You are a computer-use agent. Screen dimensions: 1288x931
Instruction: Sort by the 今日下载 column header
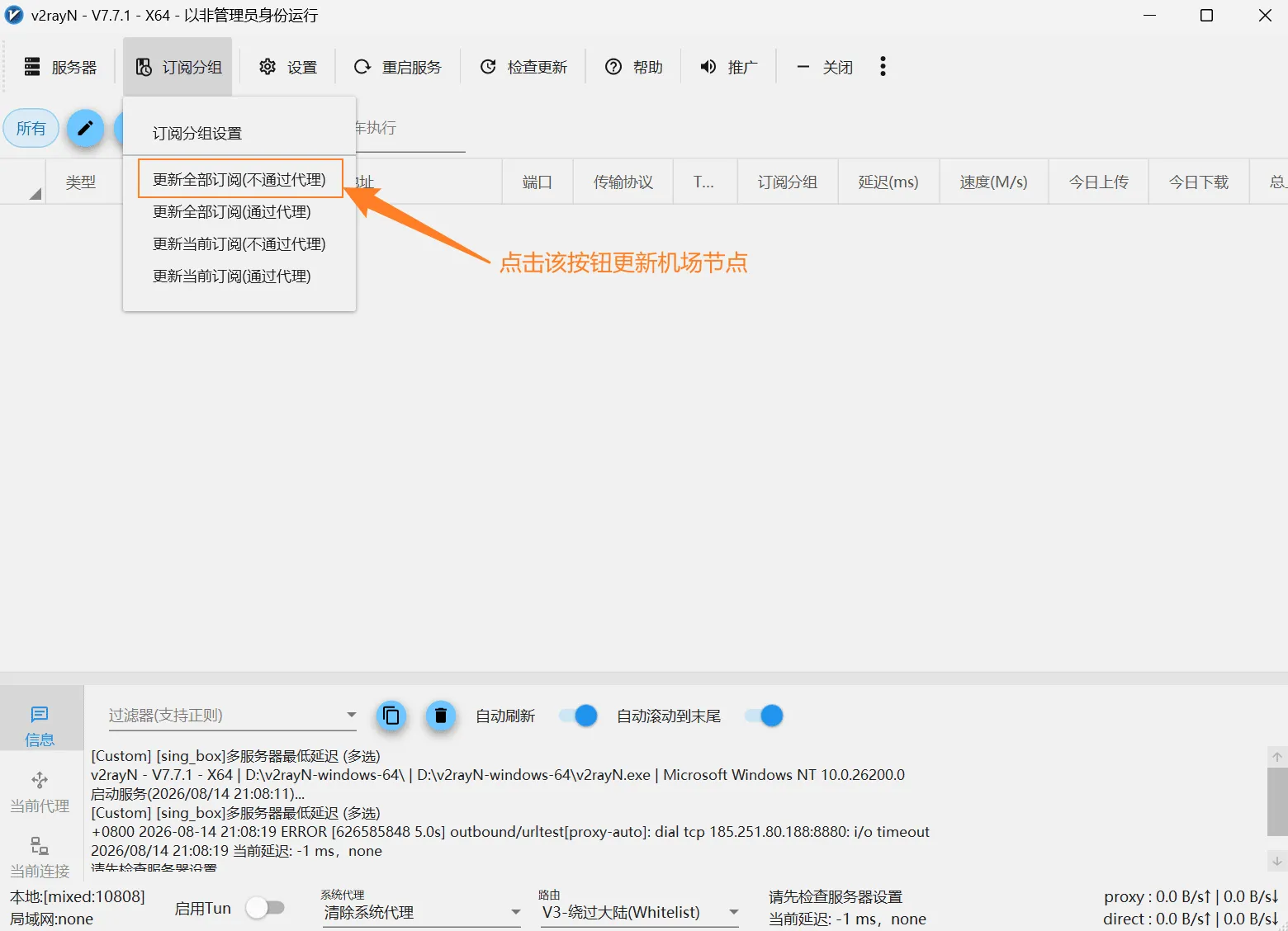tap(1199, 182)
